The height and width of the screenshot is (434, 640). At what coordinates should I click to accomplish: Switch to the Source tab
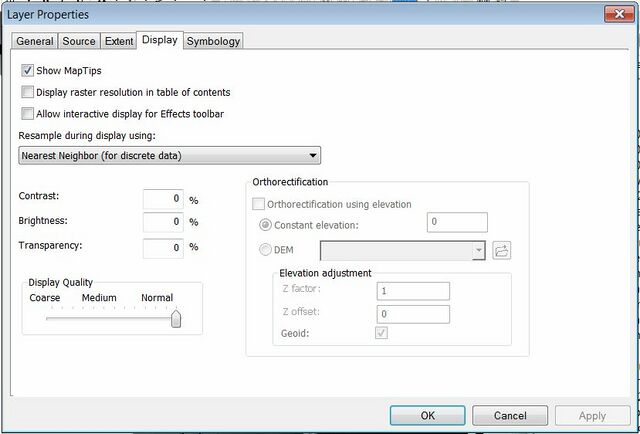[x=79, y=41]
